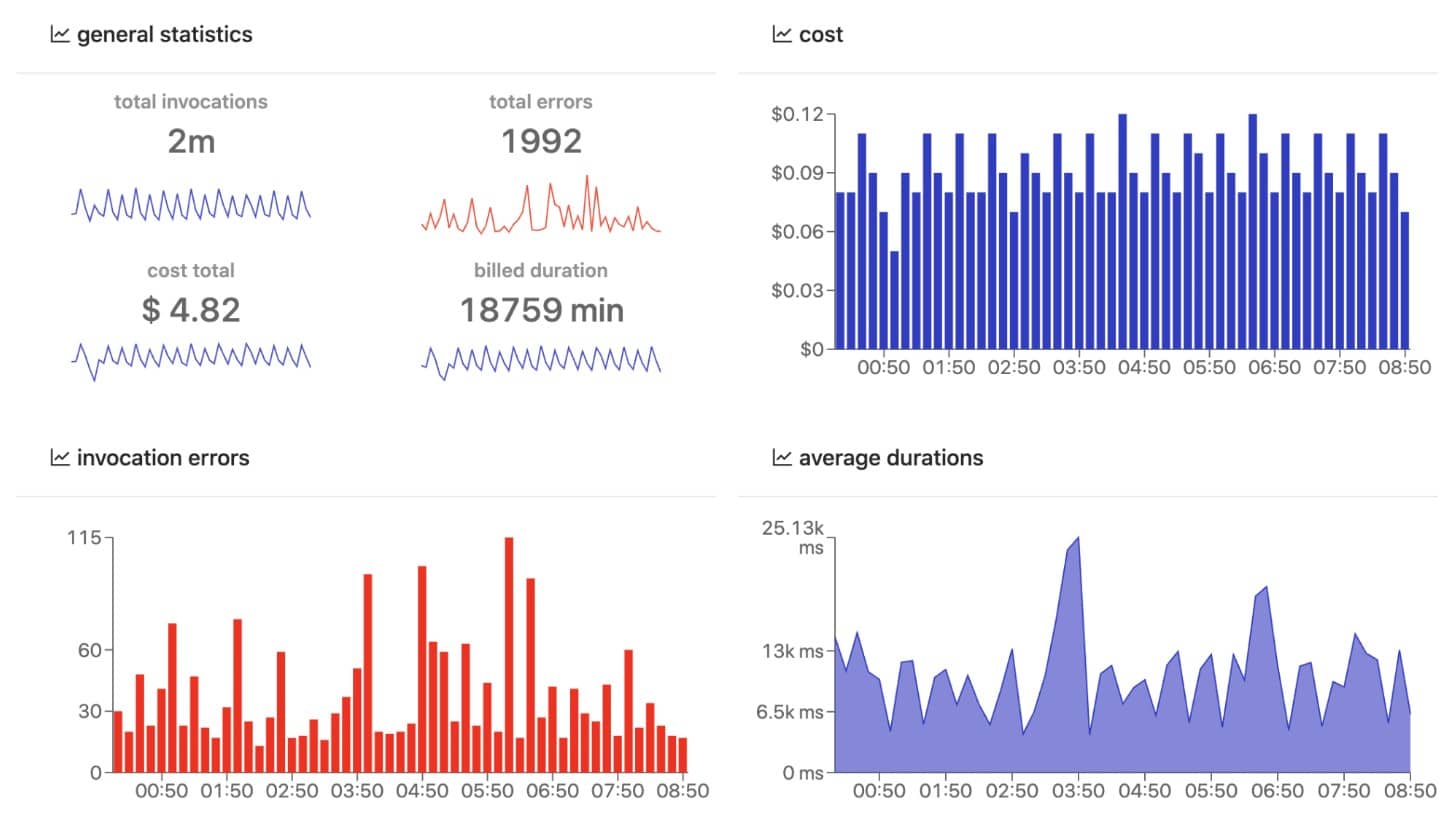The height and width of the screenshot is (832, 1447).
Task: Click the $0.06 axis label in cost chart
Action: tap(797, 232)
